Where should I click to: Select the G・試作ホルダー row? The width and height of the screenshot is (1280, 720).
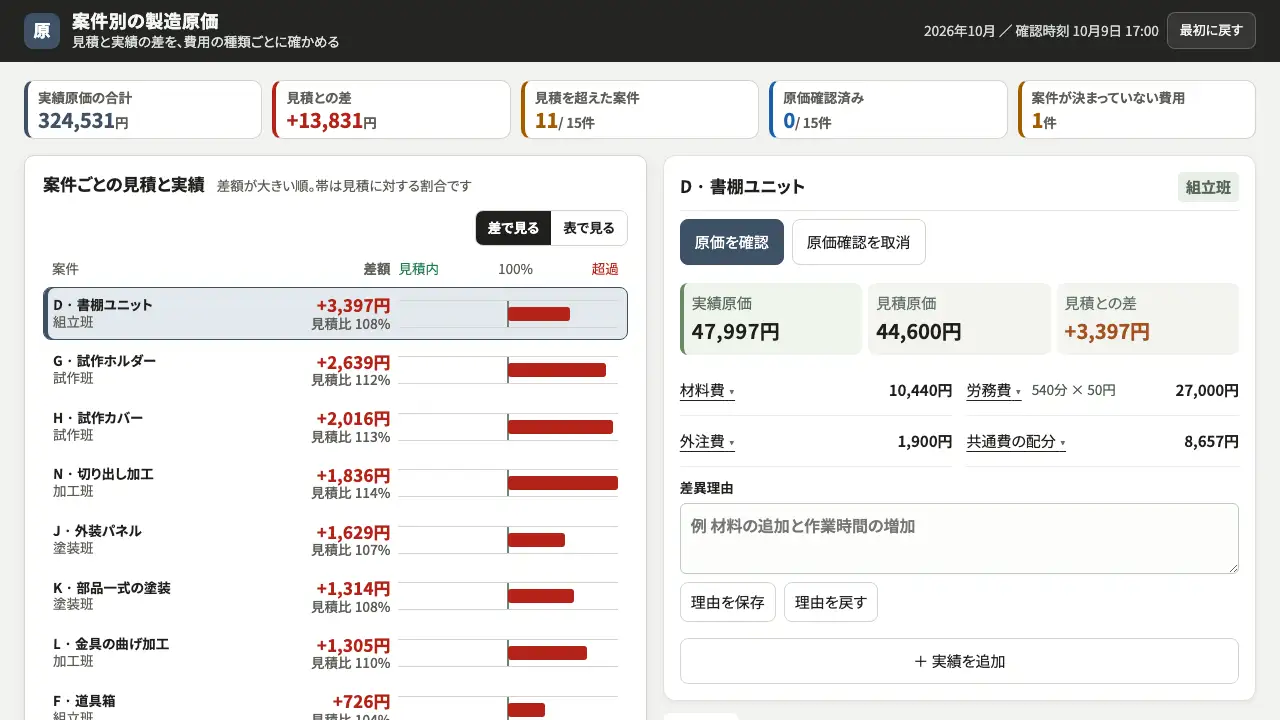[335, 370]
